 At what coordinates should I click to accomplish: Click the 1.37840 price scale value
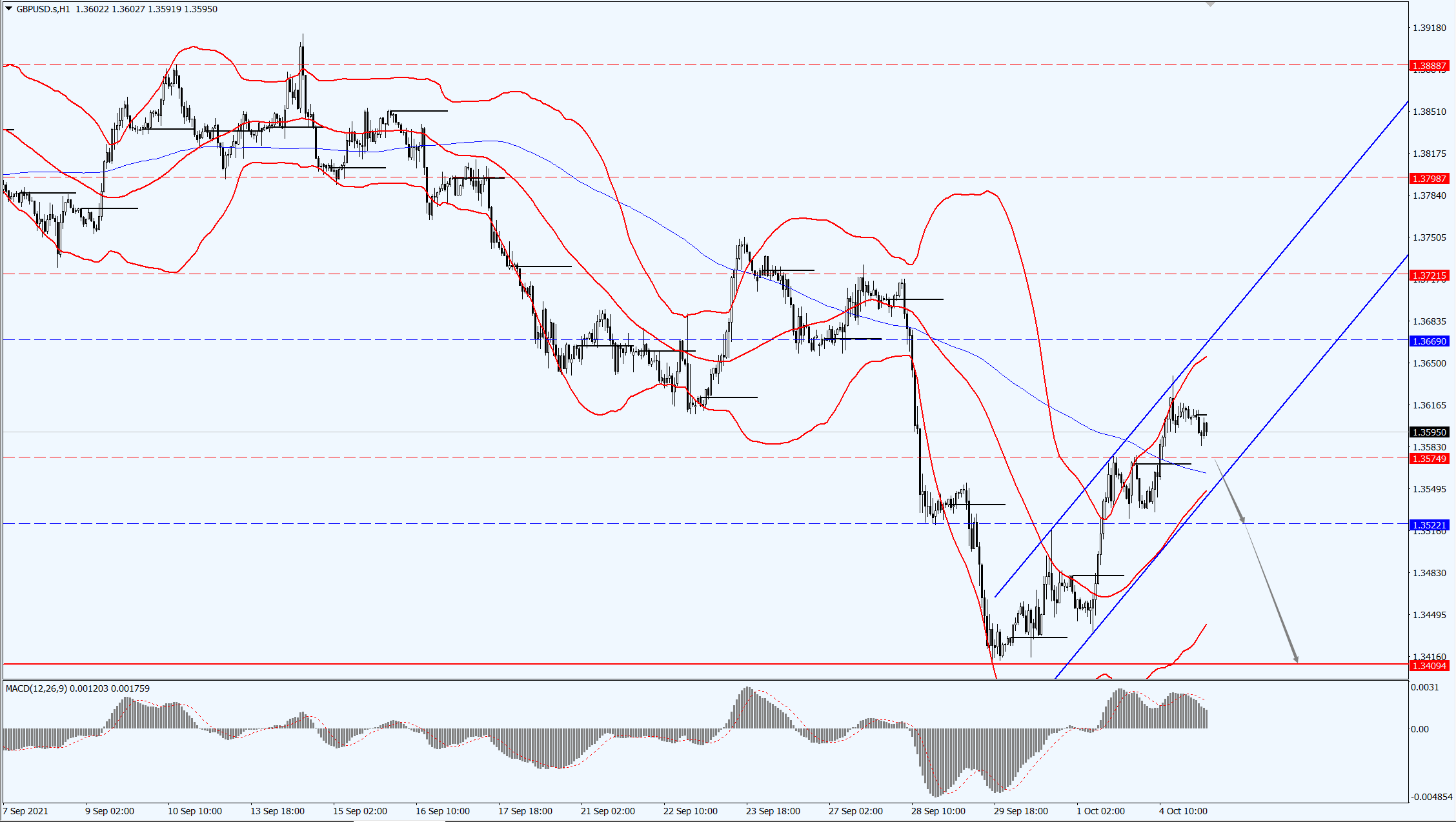[x=1430, y=195]
